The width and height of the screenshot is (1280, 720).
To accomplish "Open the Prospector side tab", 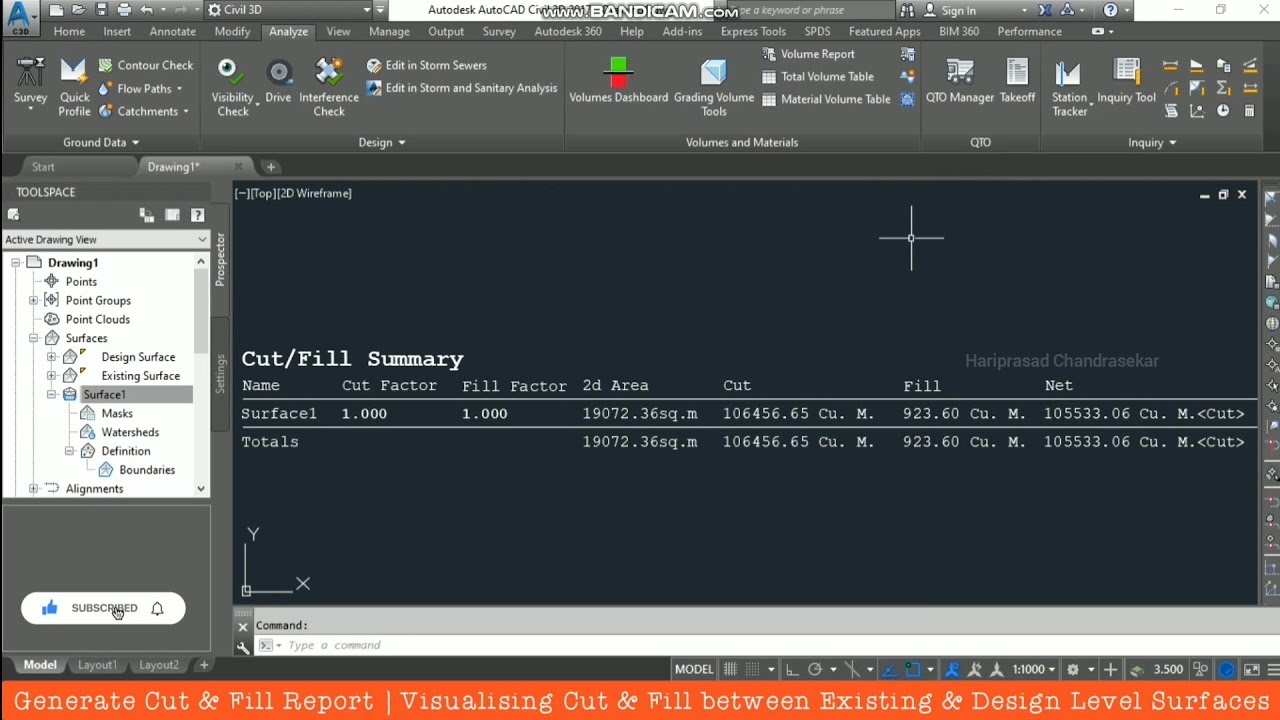I will tap(221, 259).
